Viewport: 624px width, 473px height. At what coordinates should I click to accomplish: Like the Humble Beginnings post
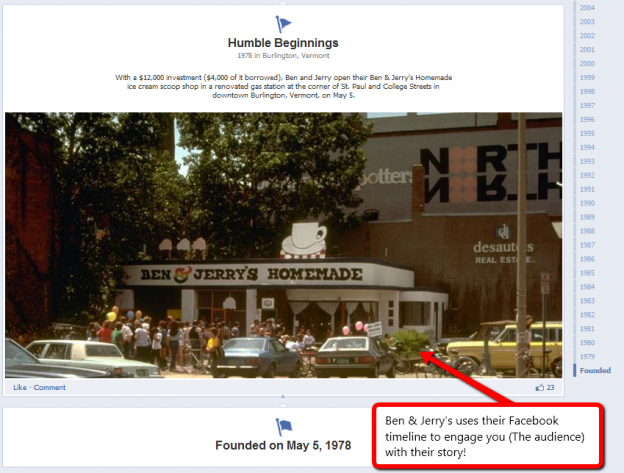tap(20, 387)
